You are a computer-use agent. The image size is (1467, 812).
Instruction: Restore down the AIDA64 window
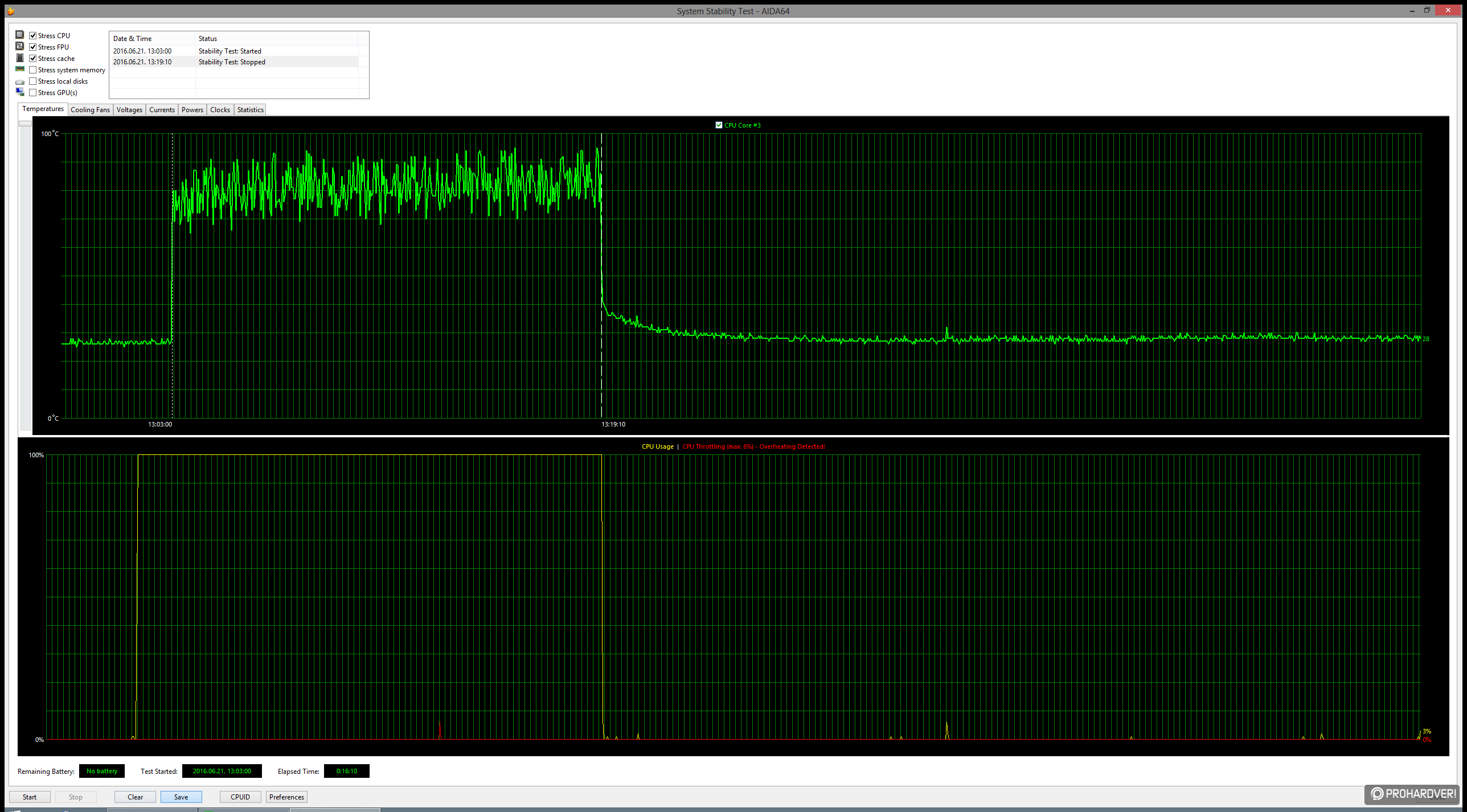pyautogui.click(x=1427, y=10)
